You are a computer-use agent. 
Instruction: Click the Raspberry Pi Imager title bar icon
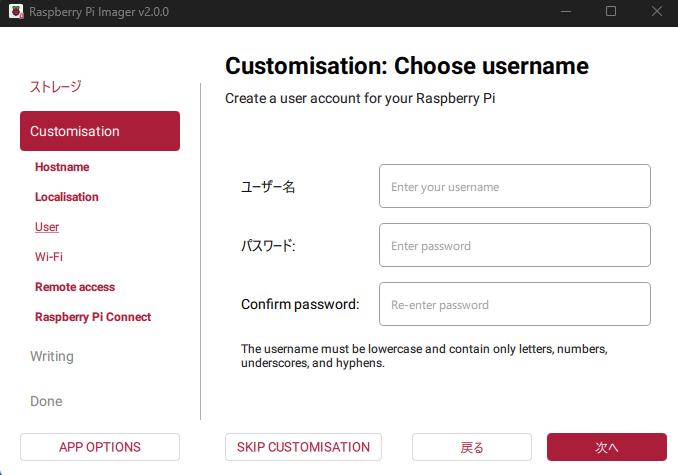point(15,12)
